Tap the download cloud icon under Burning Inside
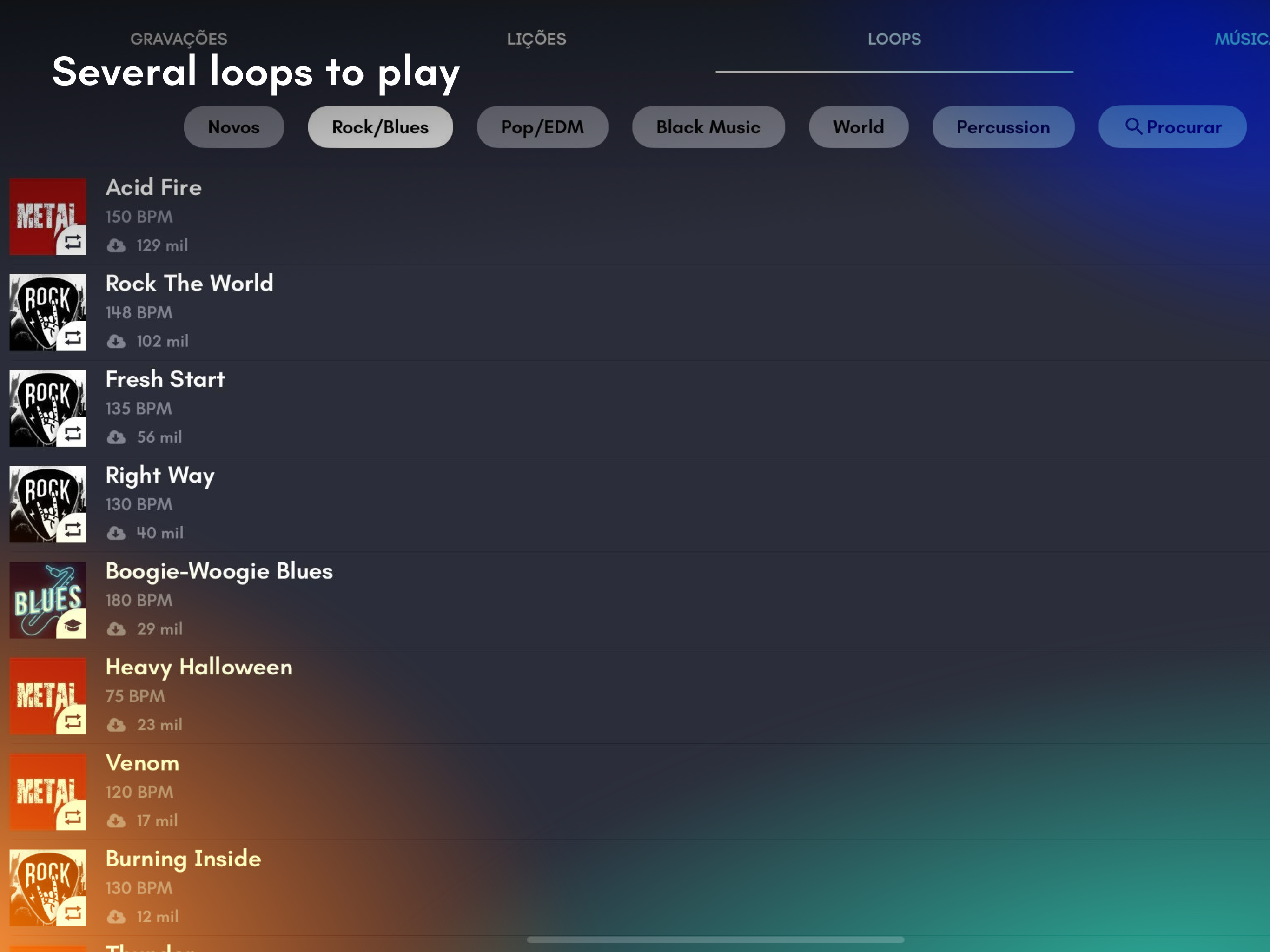Viewport: 1270px width, 952px height. (116, 917)
